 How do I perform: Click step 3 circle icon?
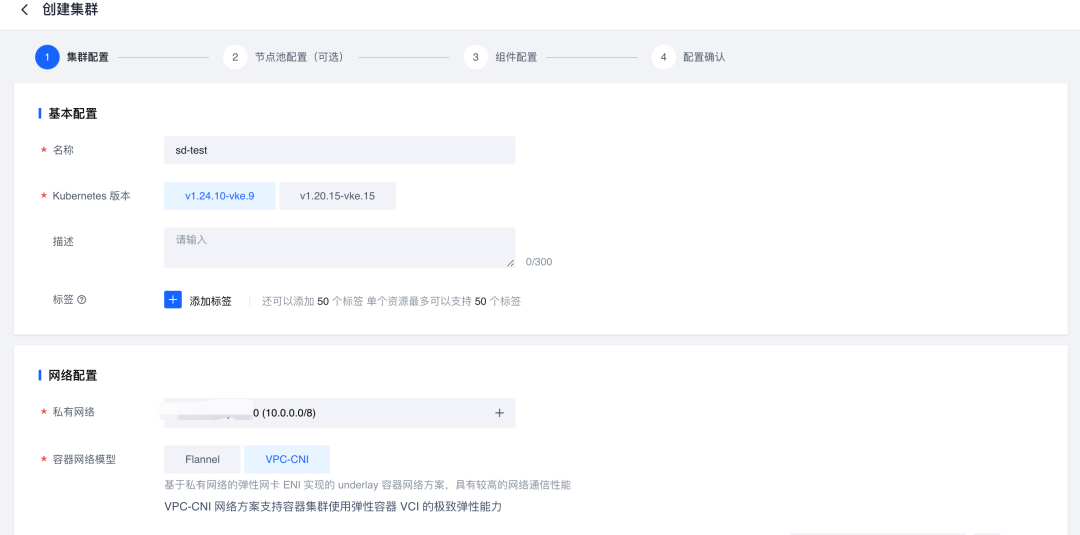pyautogui.click(x=476, y=57)
